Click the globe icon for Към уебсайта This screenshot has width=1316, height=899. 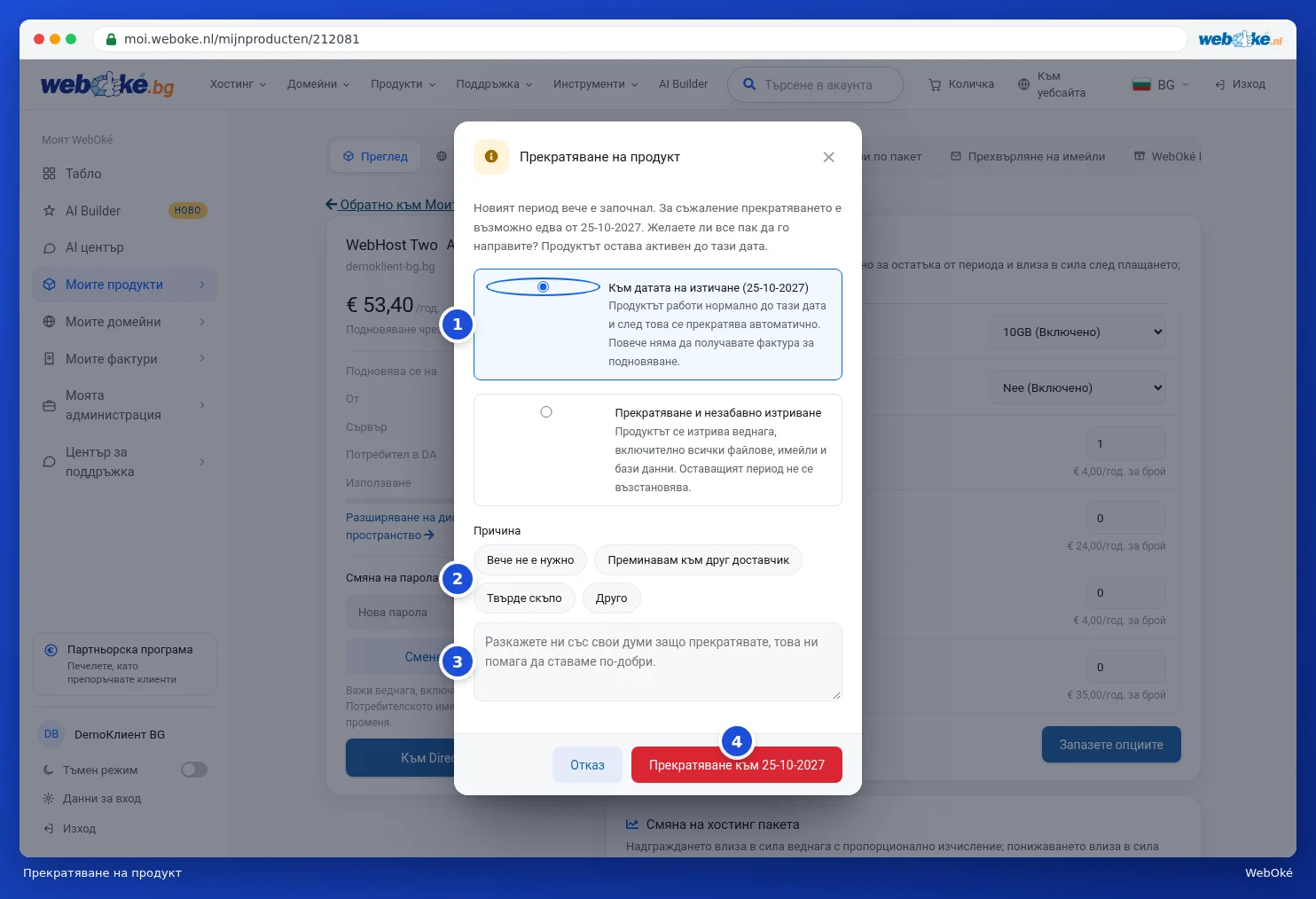[x=1024, y=84]
